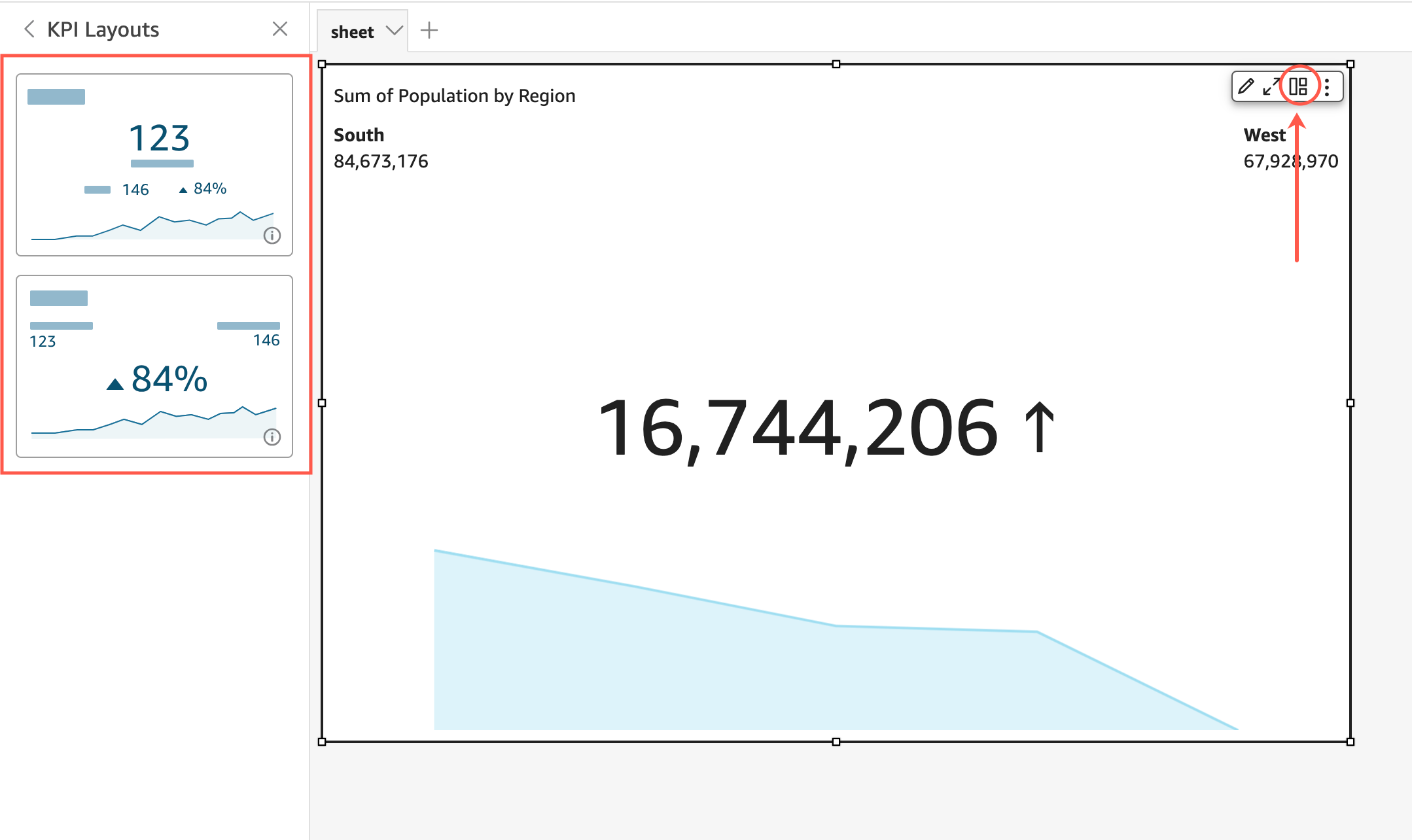Switch to the sheet tab
Viewport: 1412px width, 840px height.
pyautogui.click(x=353, y=30)
